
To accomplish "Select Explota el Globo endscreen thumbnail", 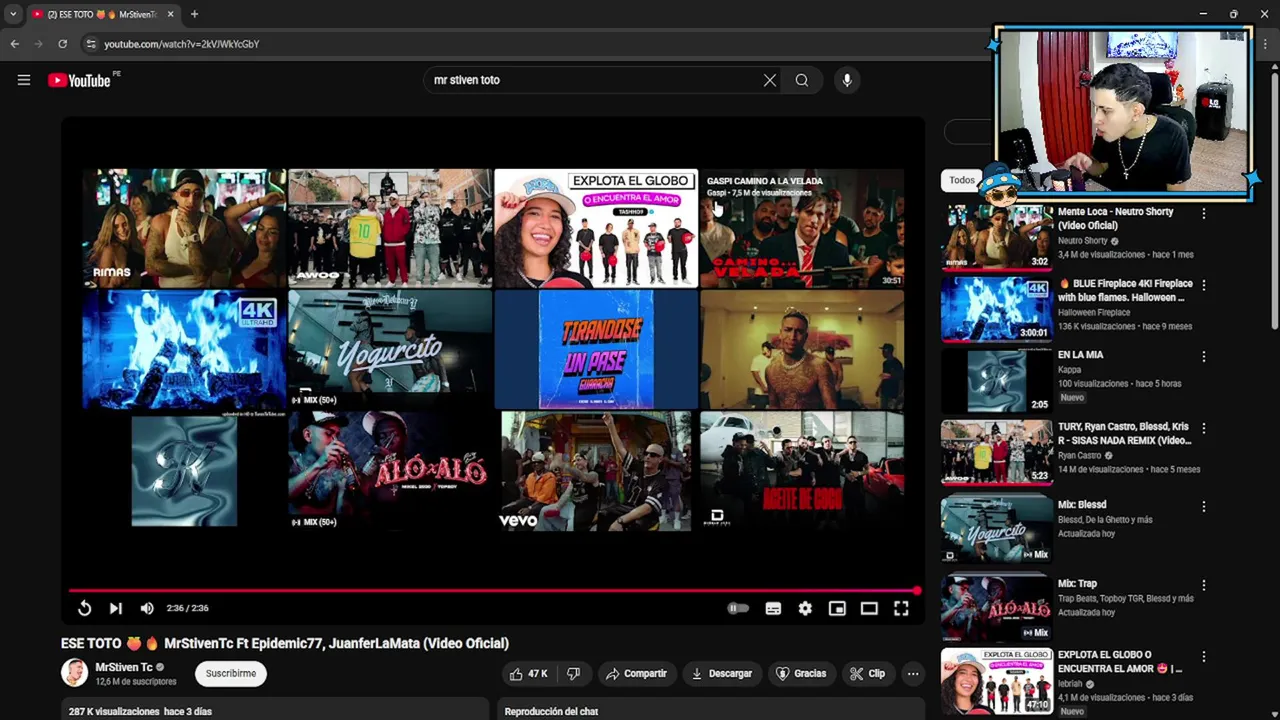I will pos(596,229).
